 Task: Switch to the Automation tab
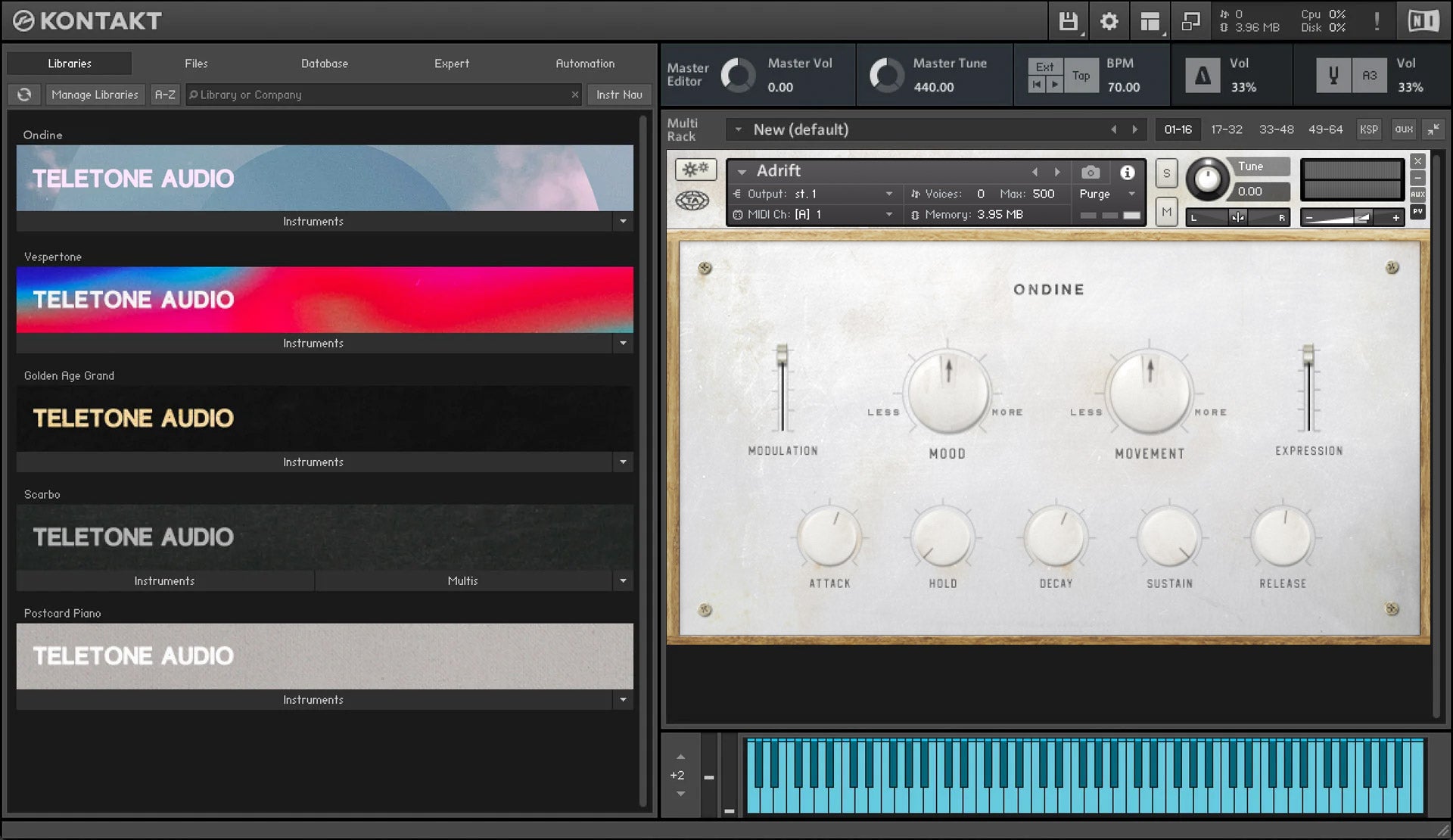coord(584,64)
